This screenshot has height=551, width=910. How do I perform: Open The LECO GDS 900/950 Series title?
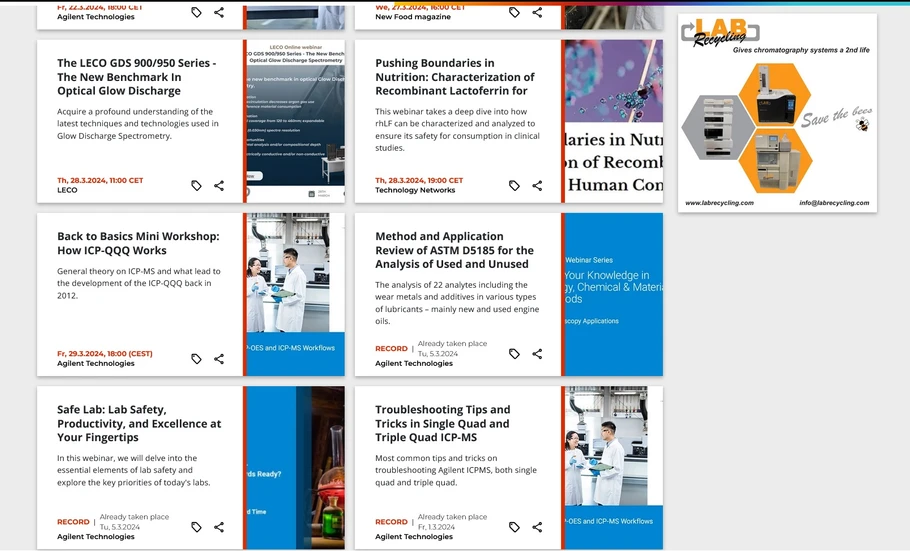click(136, 77)
